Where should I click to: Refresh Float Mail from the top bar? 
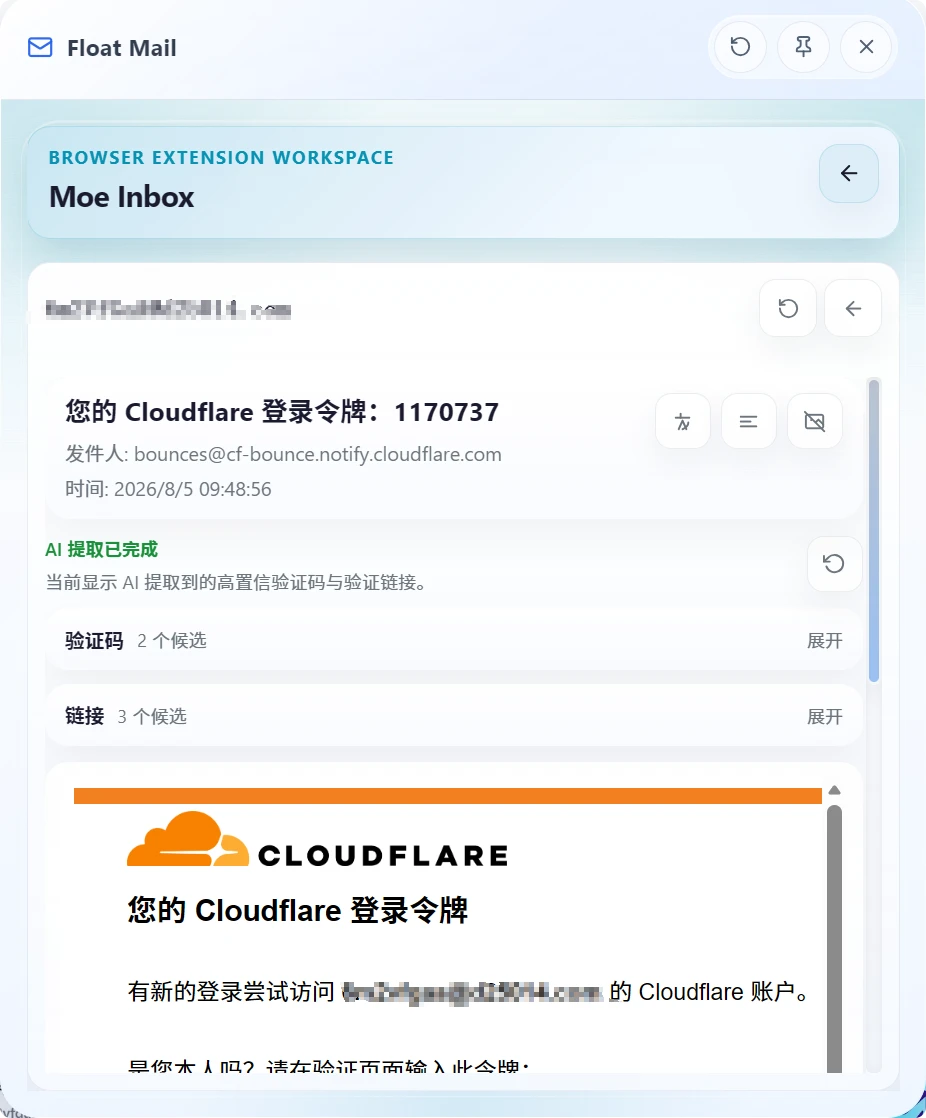[740, 47]
